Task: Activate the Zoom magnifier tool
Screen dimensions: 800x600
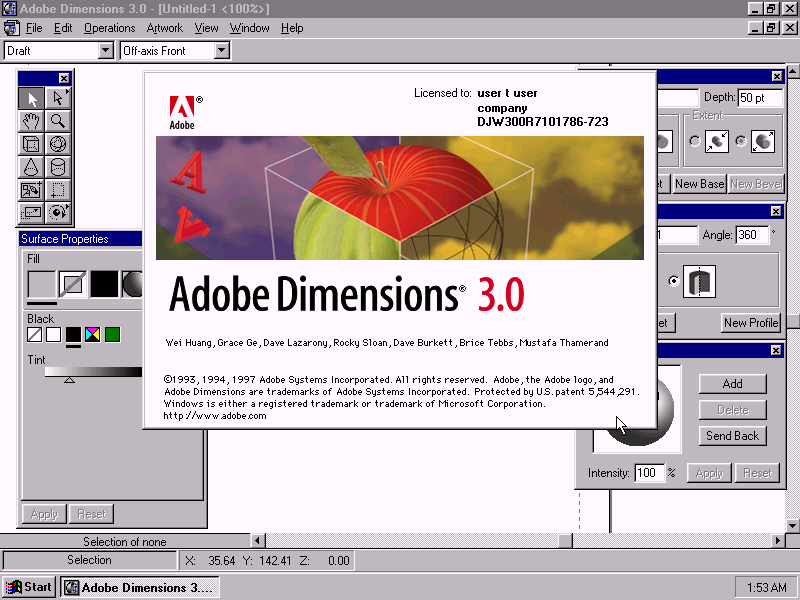Action: [x=58, y=121]
